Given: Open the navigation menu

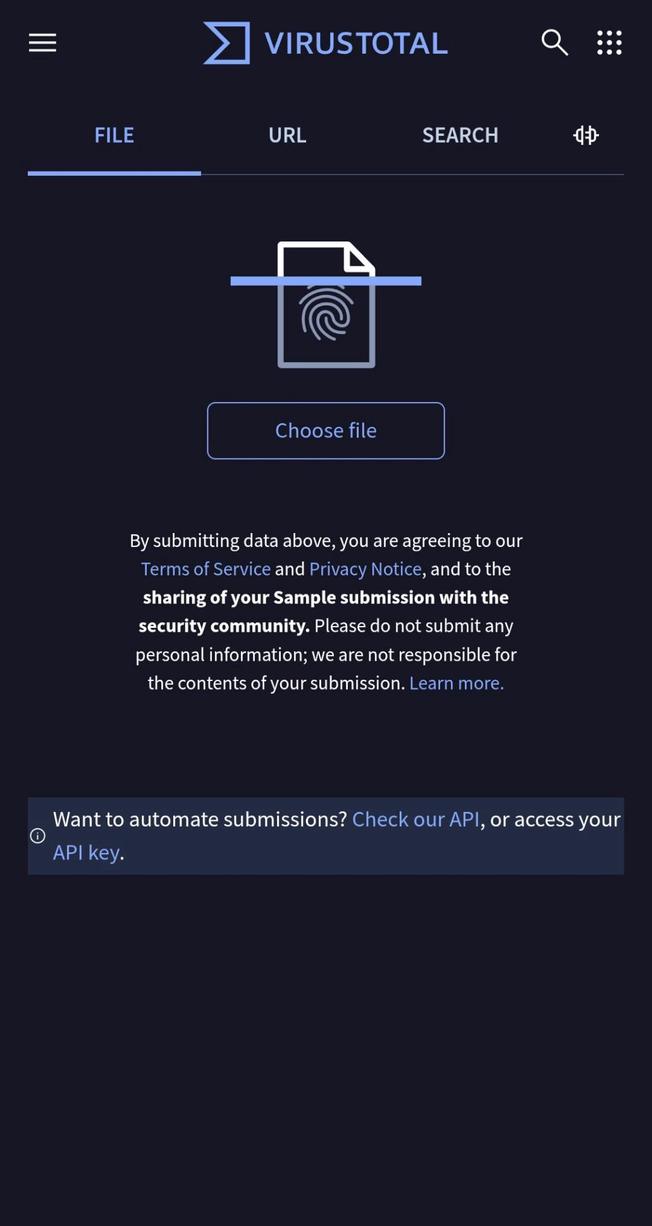Looking at the screenshot, I should pyautogui.click(x=41, y=40).
